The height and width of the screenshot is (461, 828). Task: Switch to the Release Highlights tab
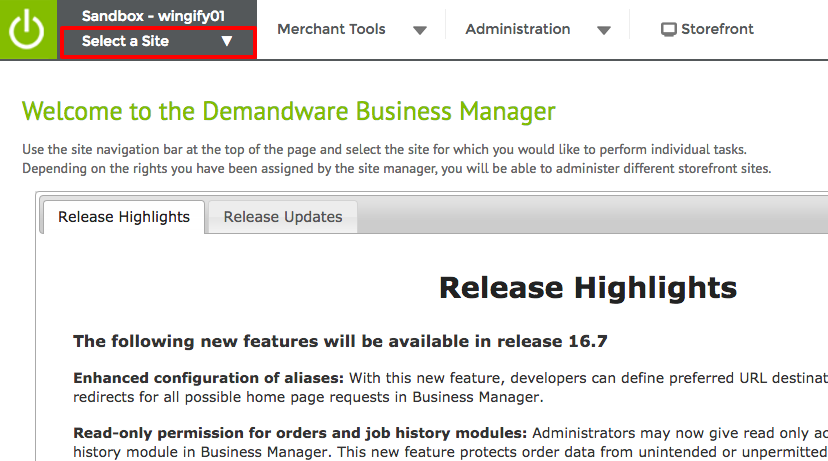124,217
